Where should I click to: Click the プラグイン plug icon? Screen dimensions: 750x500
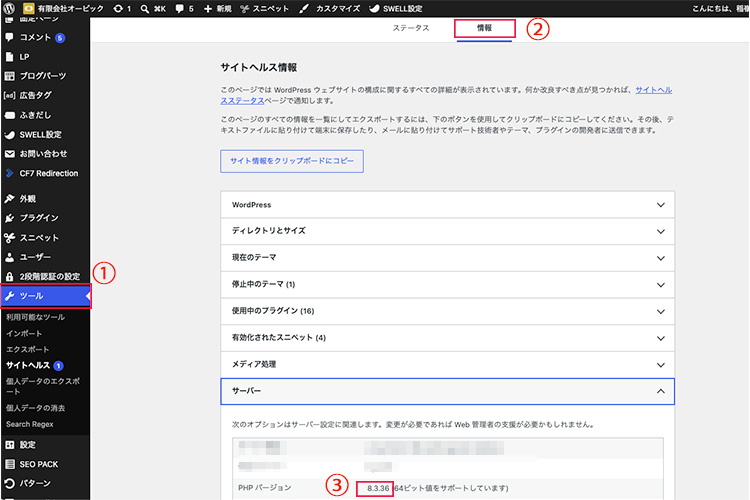click(9, 218)
